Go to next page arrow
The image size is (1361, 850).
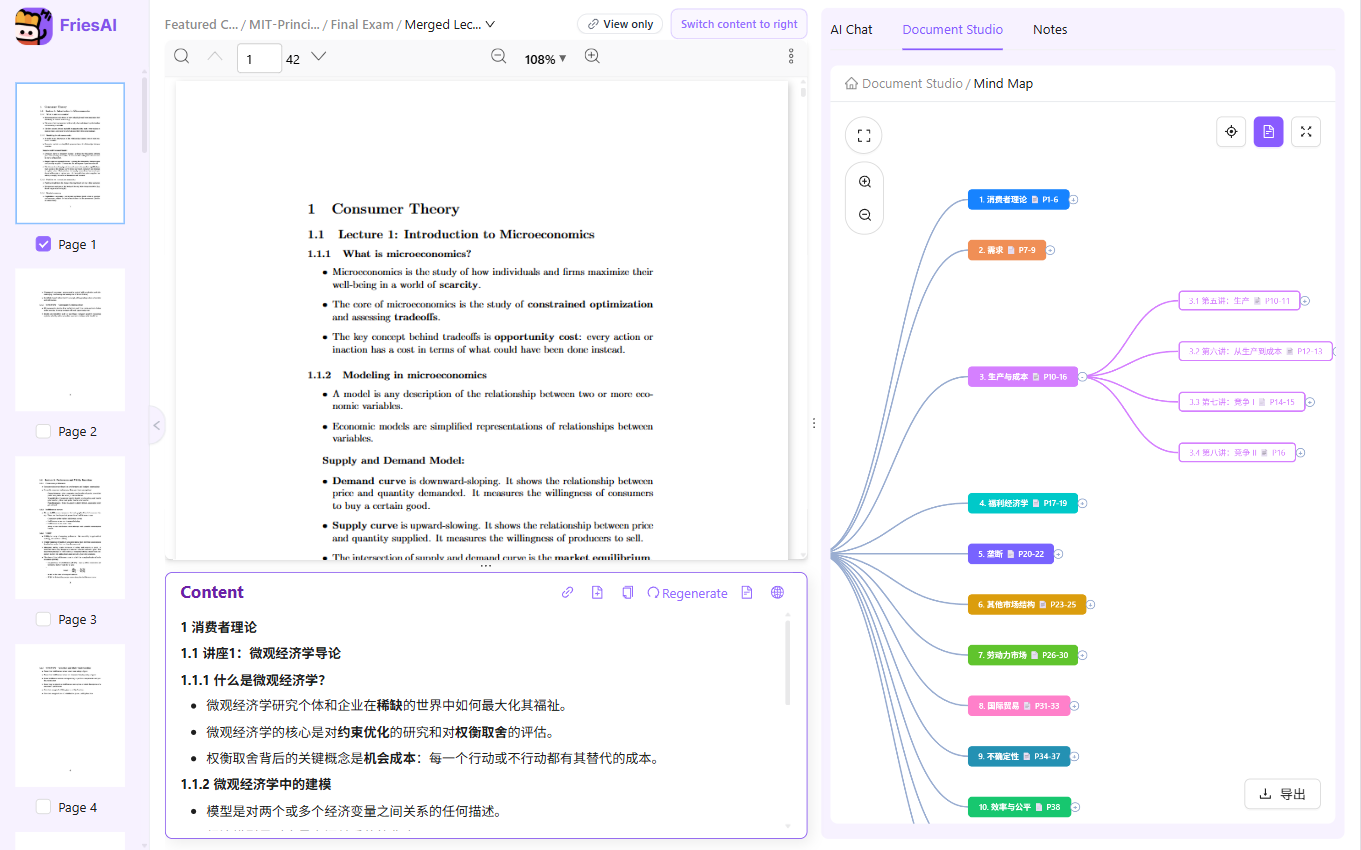pos(319,57)
